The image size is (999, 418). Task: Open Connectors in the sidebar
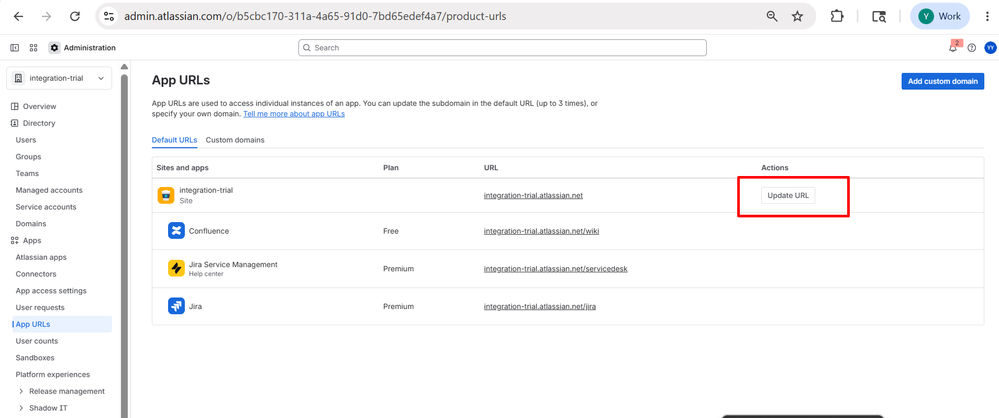(x=36, y=274)
